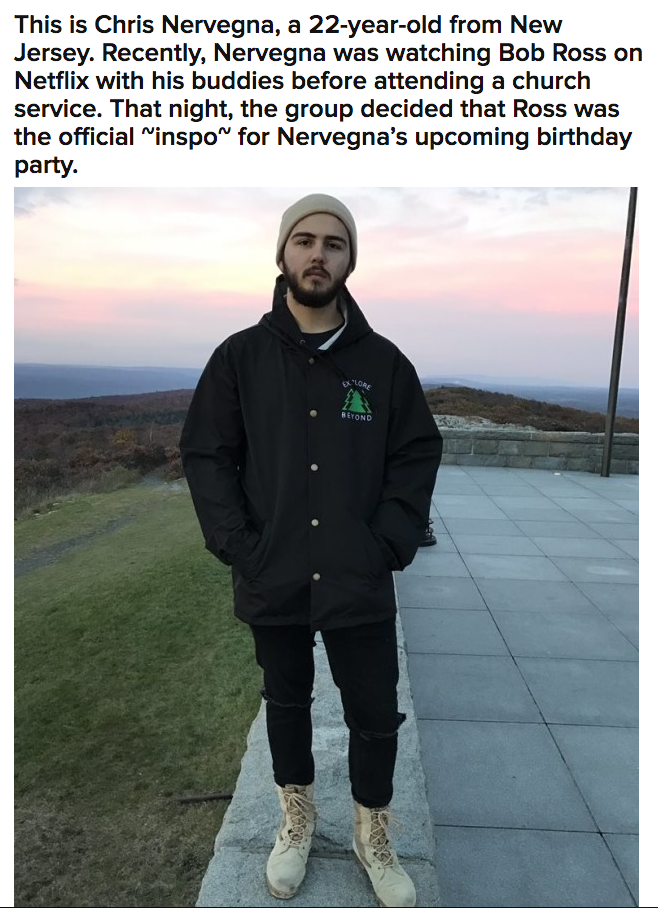This screenshot has width=658, height=908.
Task: Click the stone wall behind the patio
Action: pyautogui.click(x=539, y=445)
